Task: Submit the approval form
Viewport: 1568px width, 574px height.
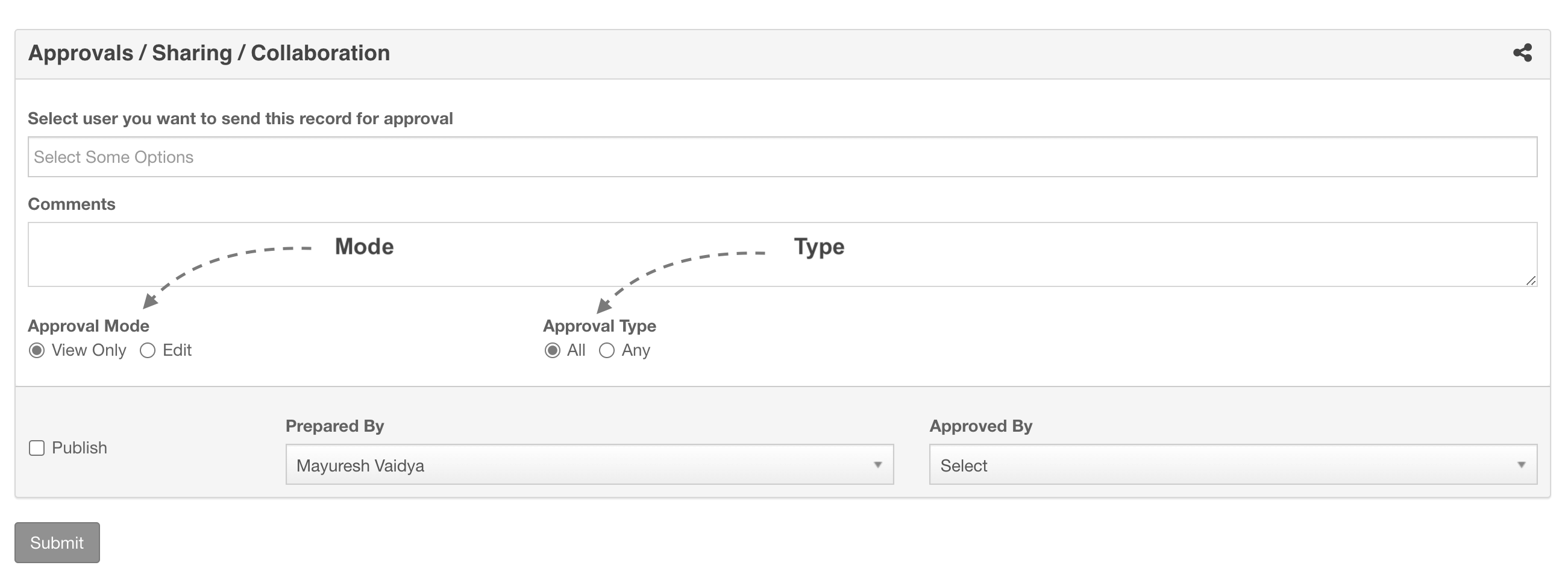Action: [57, 542]
